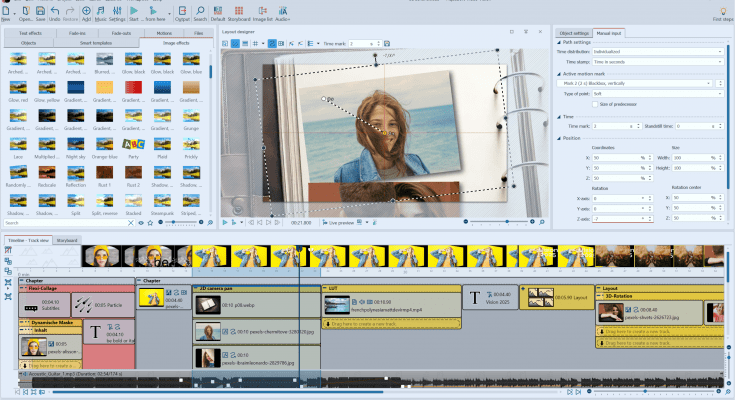Open First steps help icon
Screen dimensions: 735x400
point(723,14)
